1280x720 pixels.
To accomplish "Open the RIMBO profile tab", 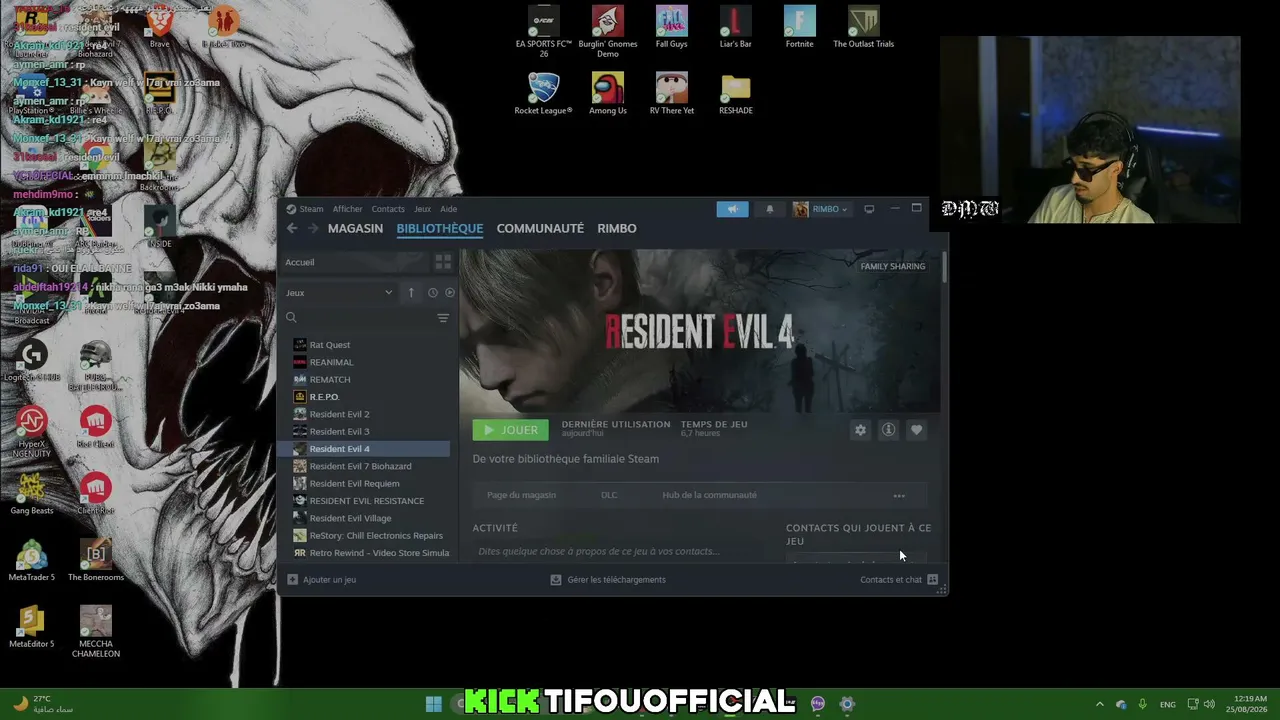I will 617,228.
